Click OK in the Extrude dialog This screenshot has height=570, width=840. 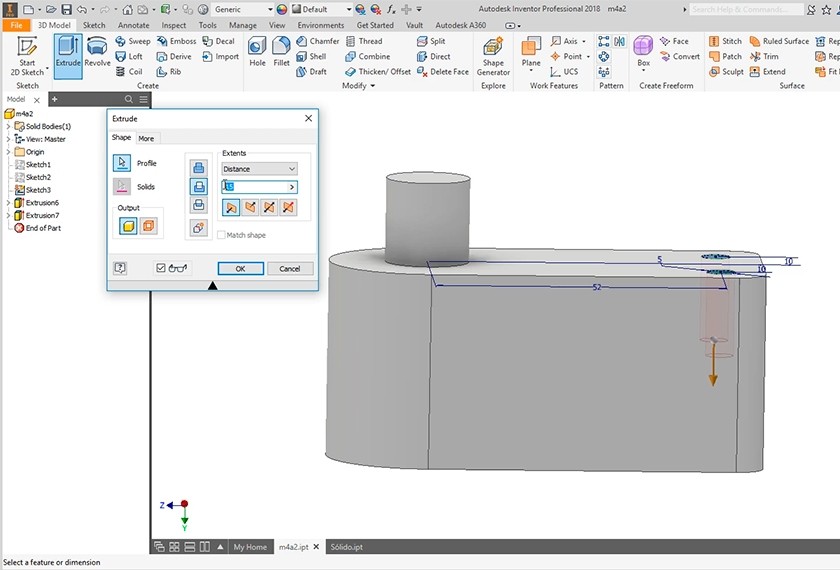(x=240, y=268)
